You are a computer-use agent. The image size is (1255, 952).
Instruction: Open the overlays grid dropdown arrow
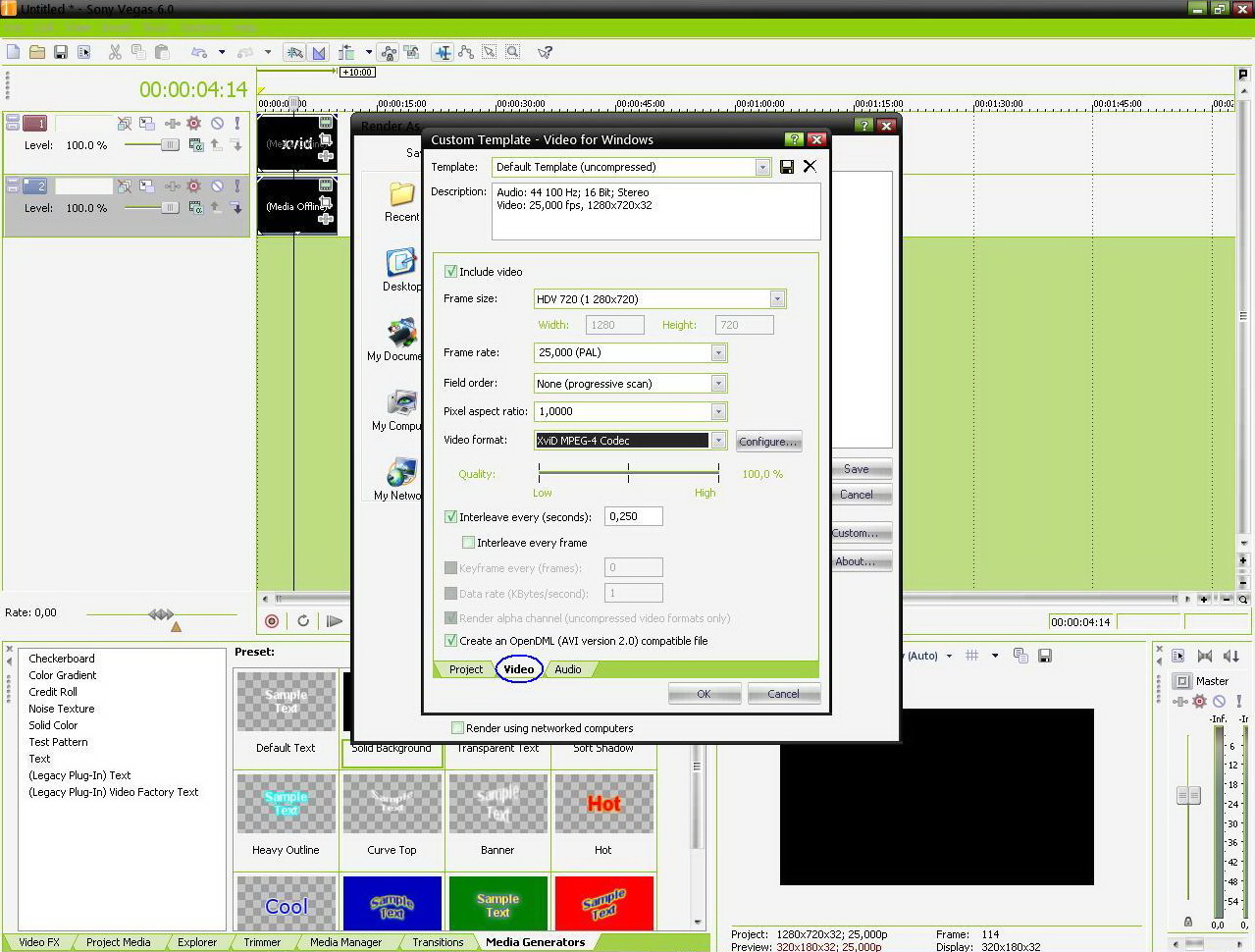(995, 656)
